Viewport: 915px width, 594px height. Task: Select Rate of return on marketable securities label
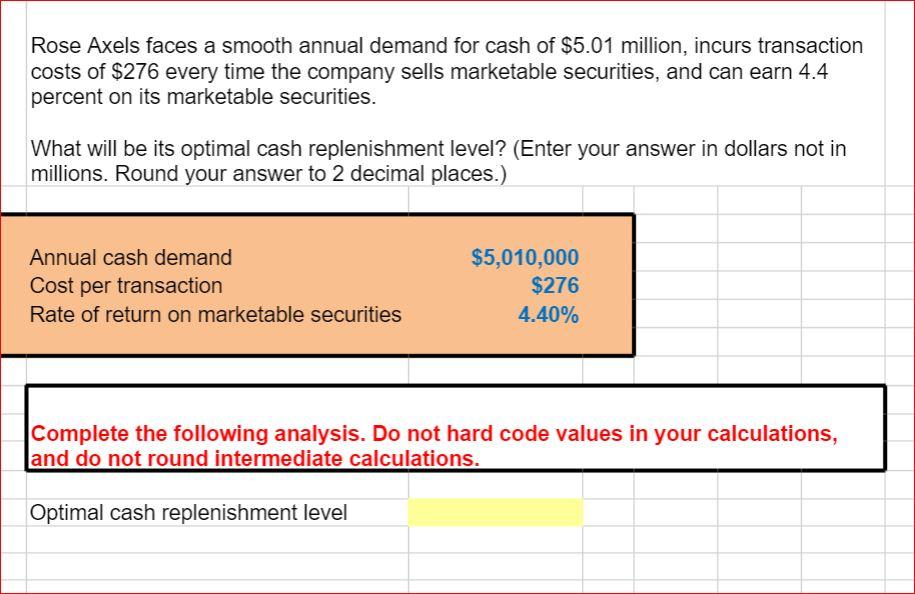click(x=215, y=315)
